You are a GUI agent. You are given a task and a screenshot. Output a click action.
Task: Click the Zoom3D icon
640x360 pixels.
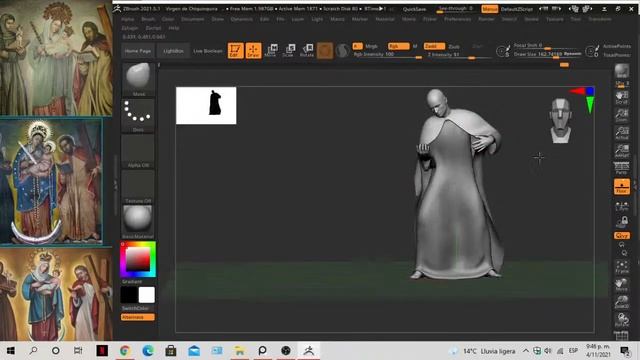pyautogui.click(x=622, y=302)
